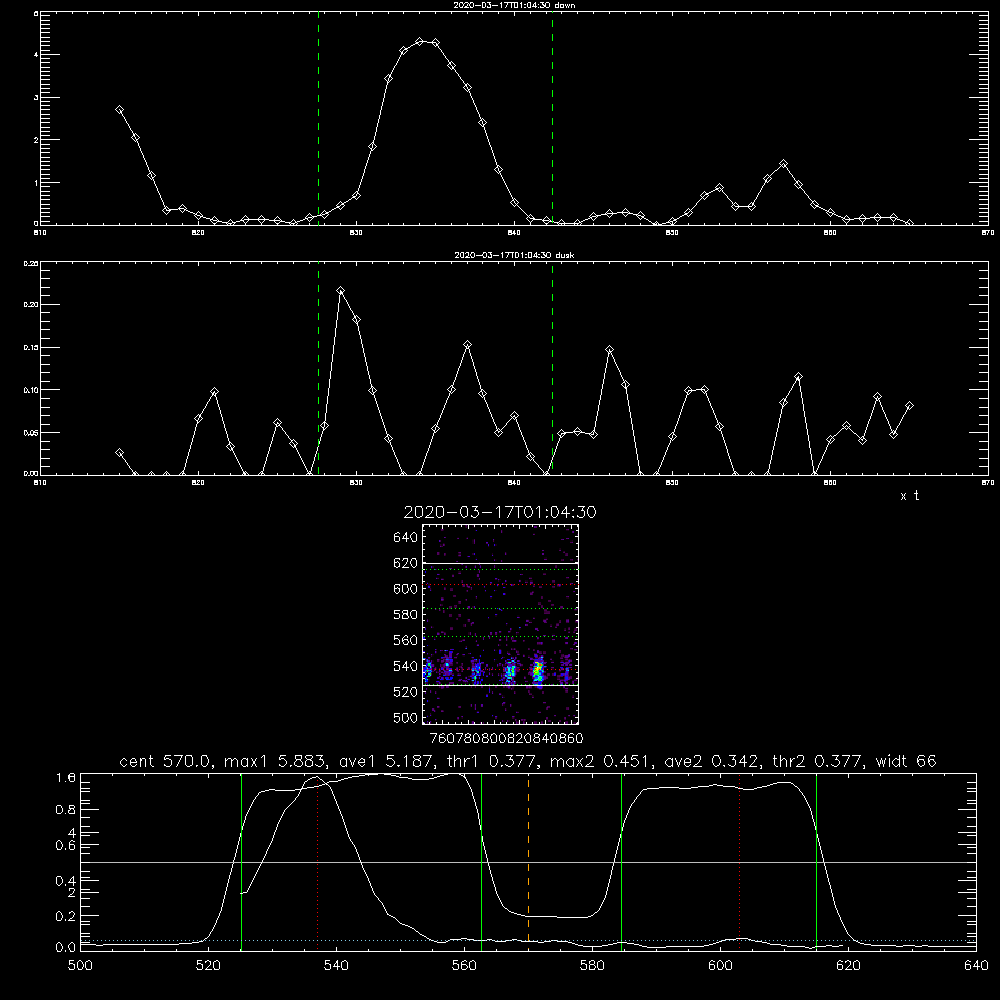Click the '640' y-axis label beside the spectrogram
This screenshot has width=1000, height=1000.
point(405,538)
